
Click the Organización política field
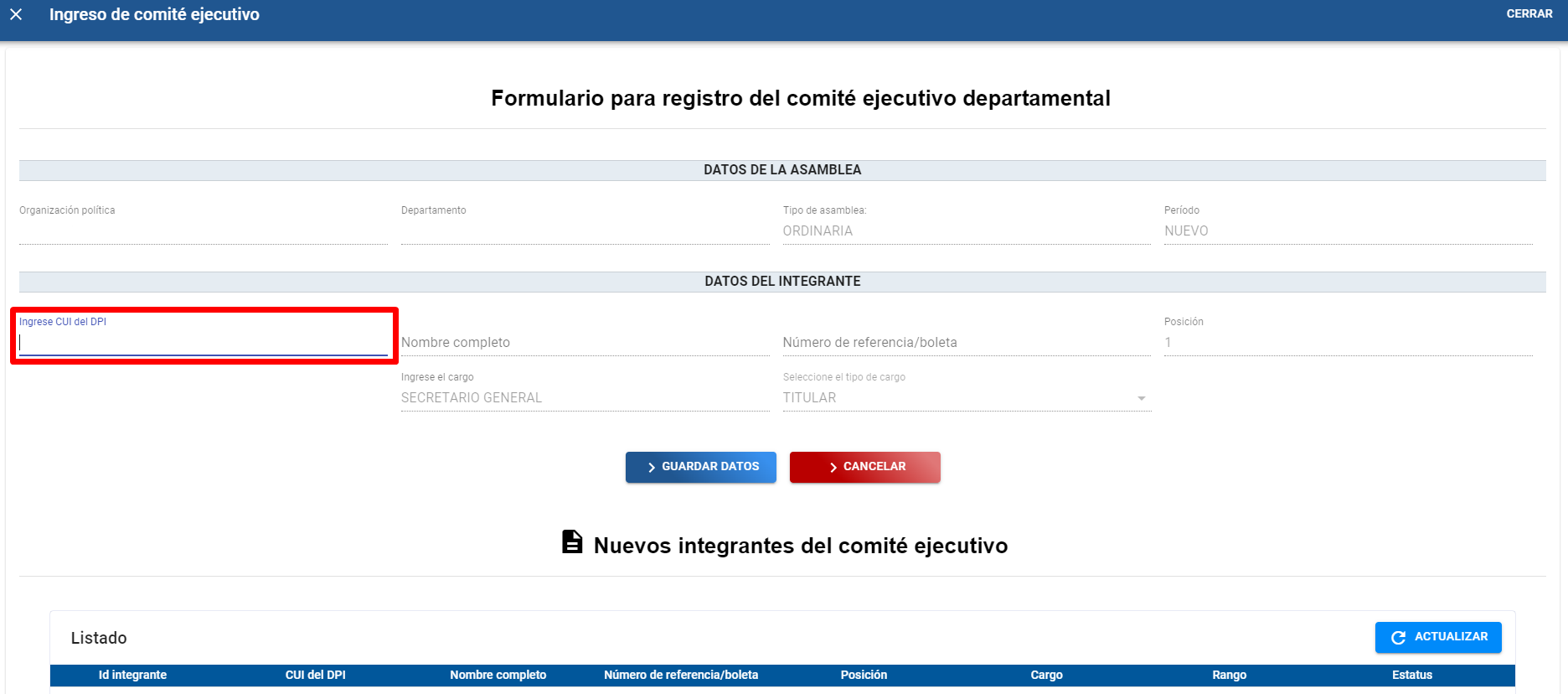coord(203,231)
